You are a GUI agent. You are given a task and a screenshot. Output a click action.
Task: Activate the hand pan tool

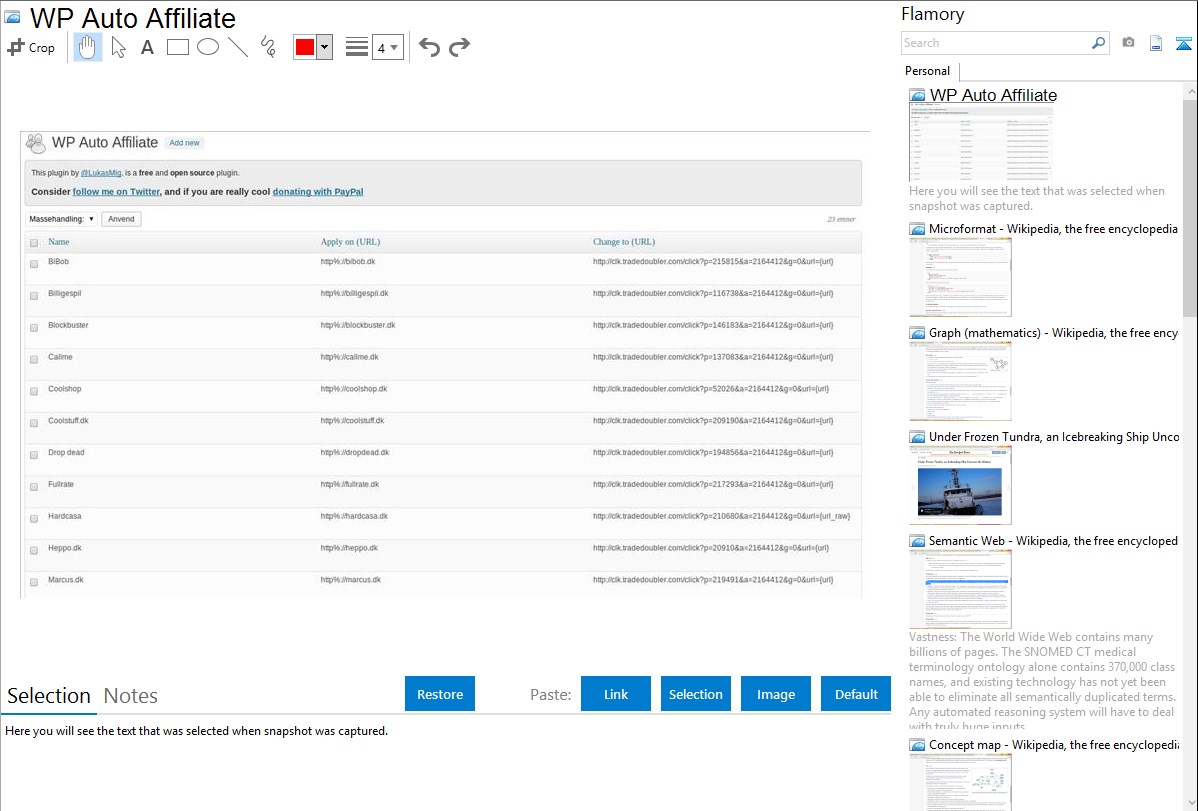(x=88, y=47)
